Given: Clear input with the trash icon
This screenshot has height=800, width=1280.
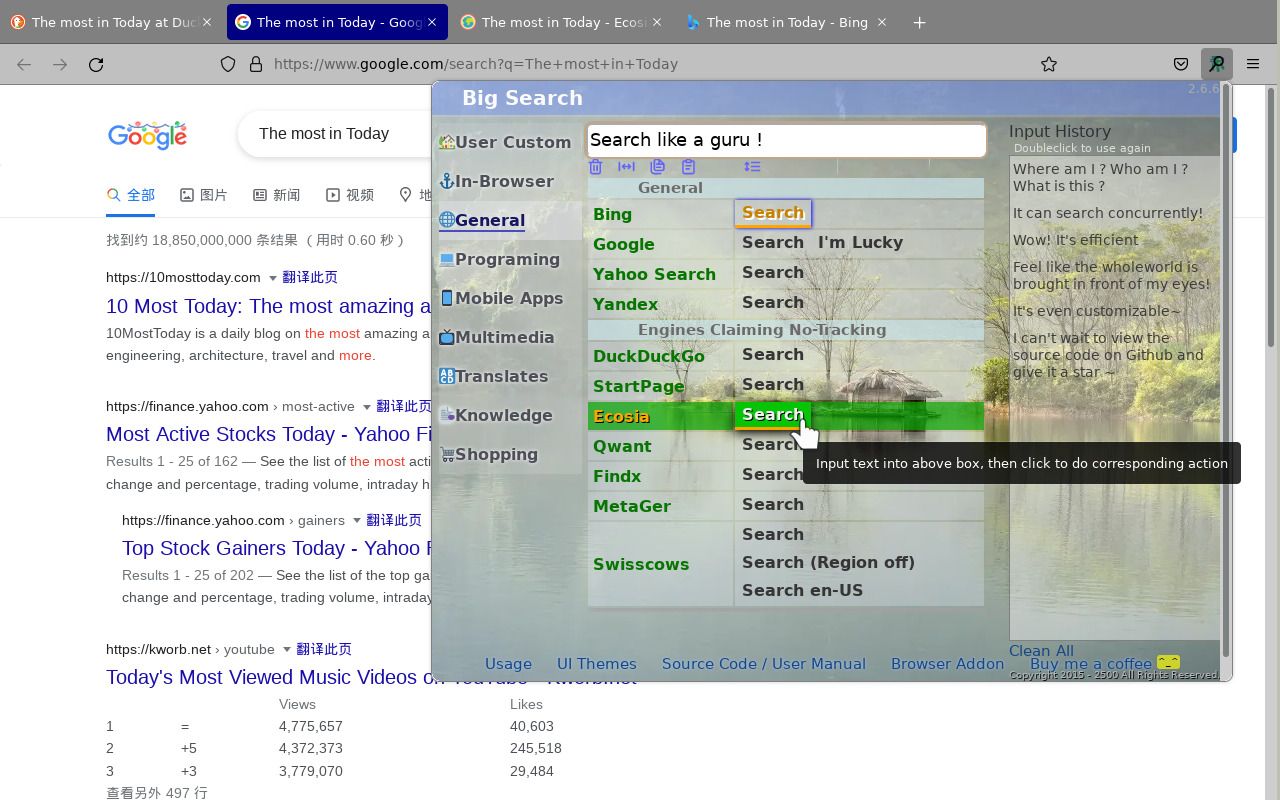Looking at the screenshot, I should click(x=595, y=167).
